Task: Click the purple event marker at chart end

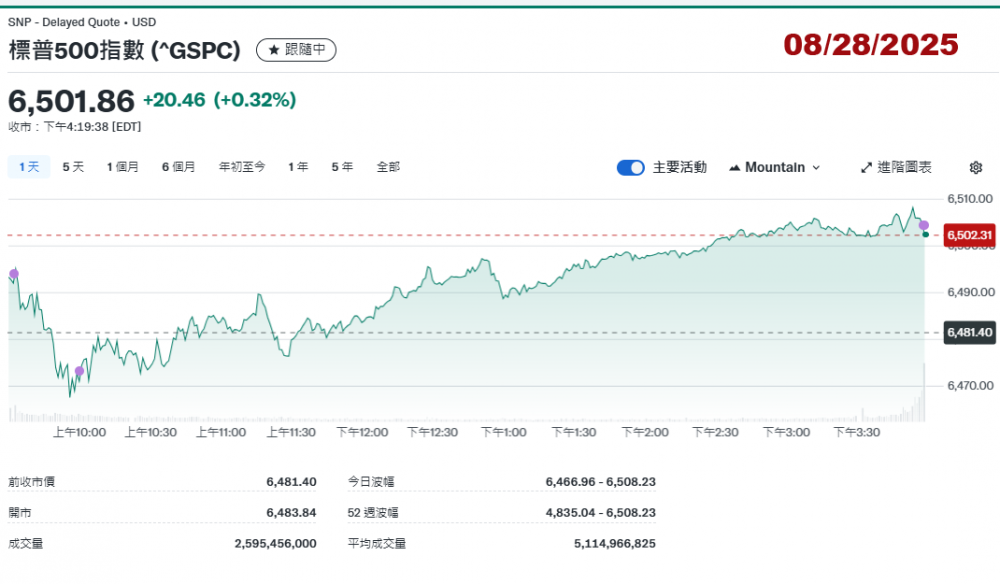Action: [x=924, y=225]
